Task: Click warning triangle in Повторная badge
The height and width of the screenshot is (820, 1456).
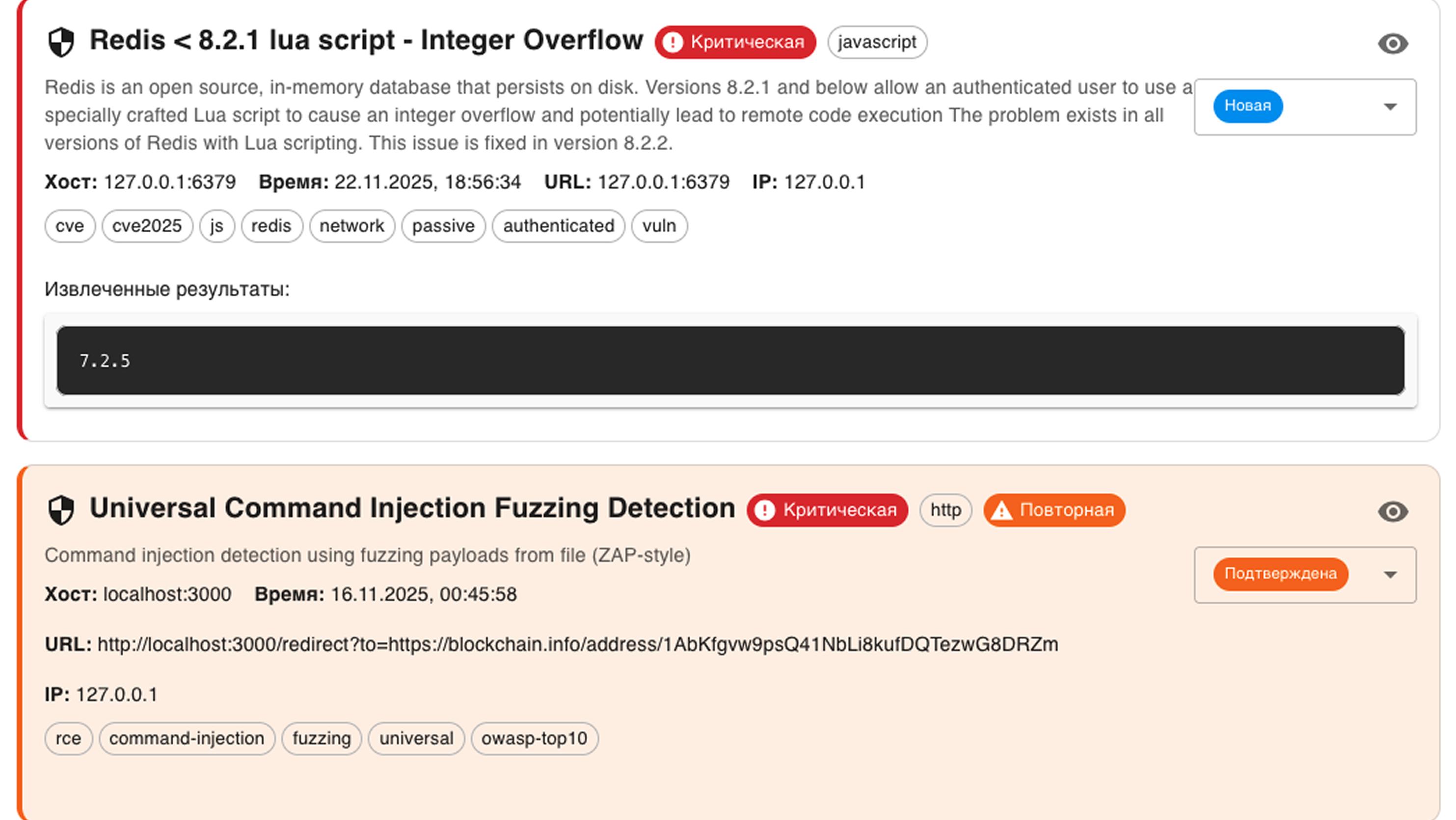Action: pyautogui.click(x=1001, y=511)
